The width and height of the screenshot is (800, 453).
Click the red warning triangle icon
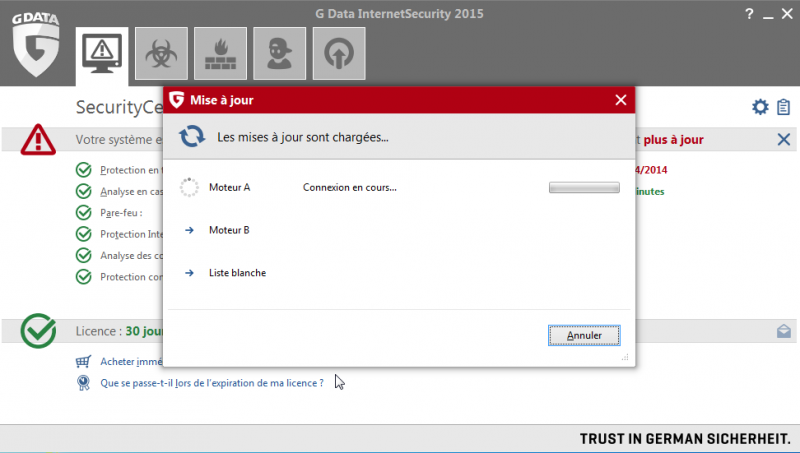click(x=38, y=139)
